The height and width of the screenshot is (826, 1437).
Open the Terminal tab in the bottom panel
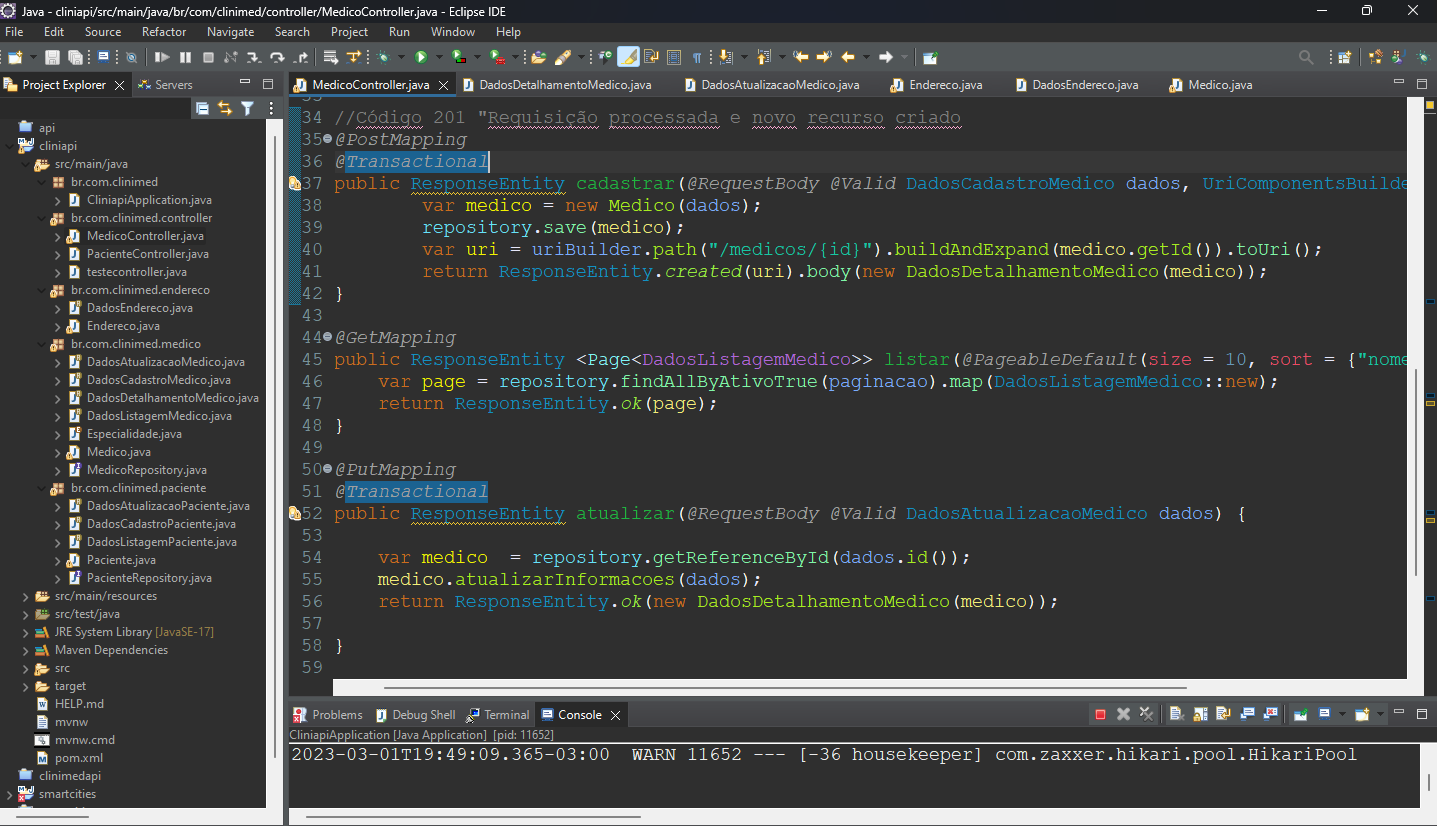coord(506,715)
